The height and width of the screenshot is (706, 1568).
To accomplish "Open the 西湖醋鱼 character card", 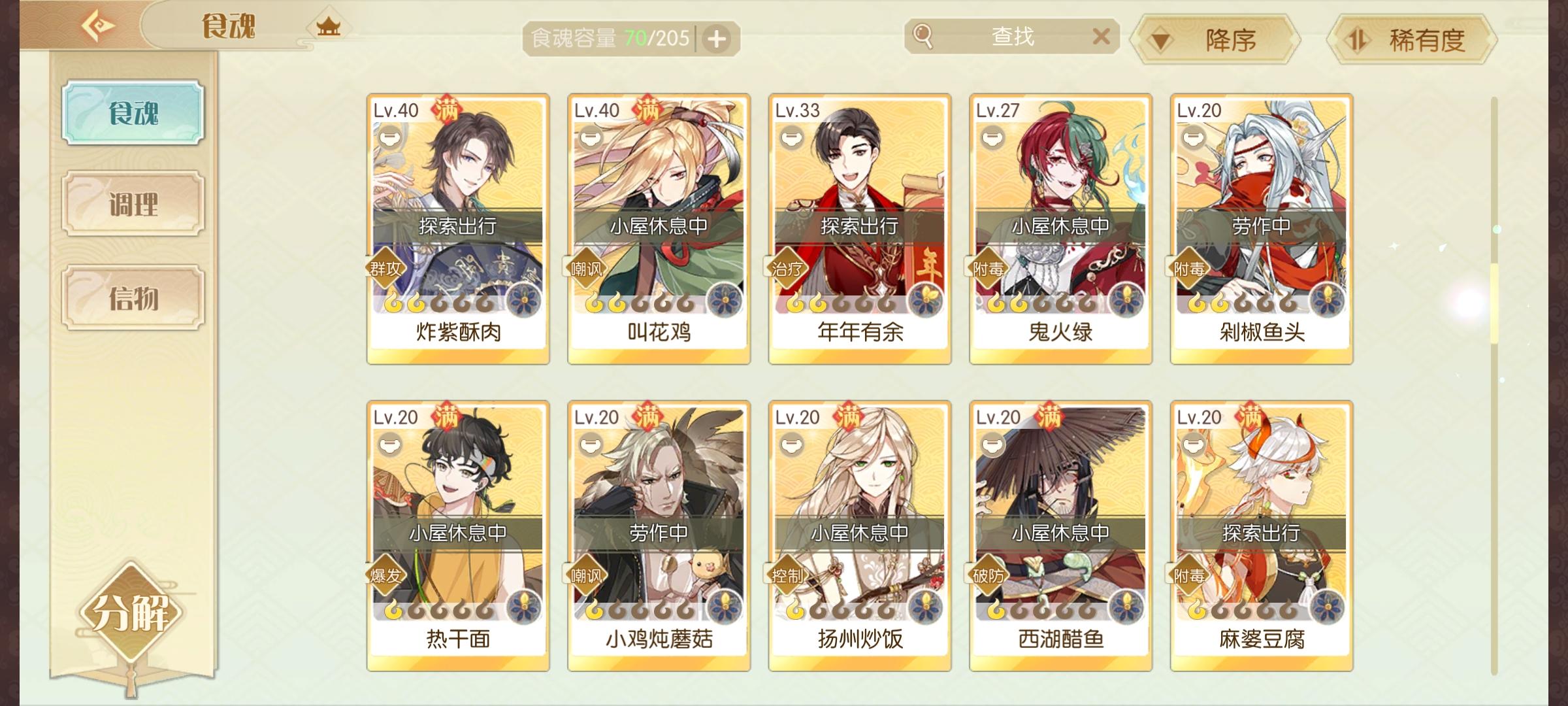I will coord(1060,536).
